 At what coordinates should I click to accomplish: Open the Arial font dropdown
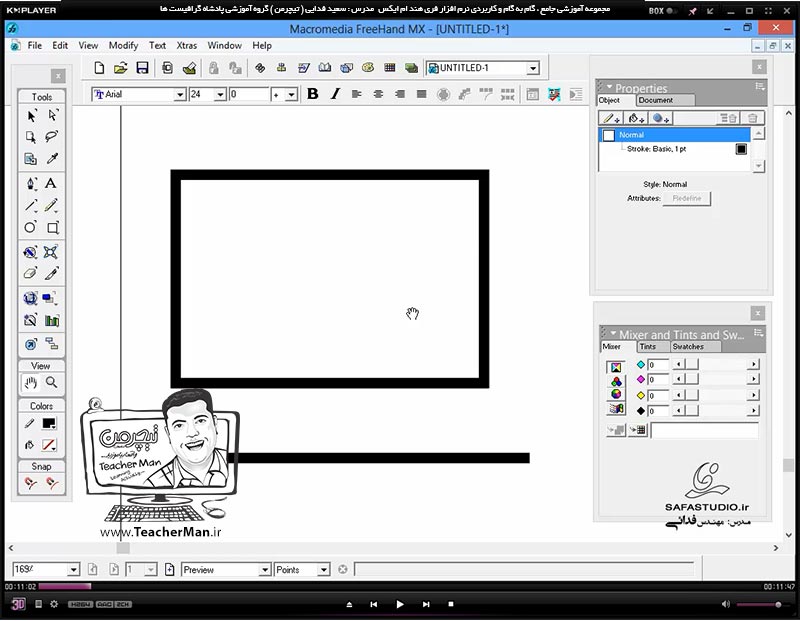[x=180, y=94]
